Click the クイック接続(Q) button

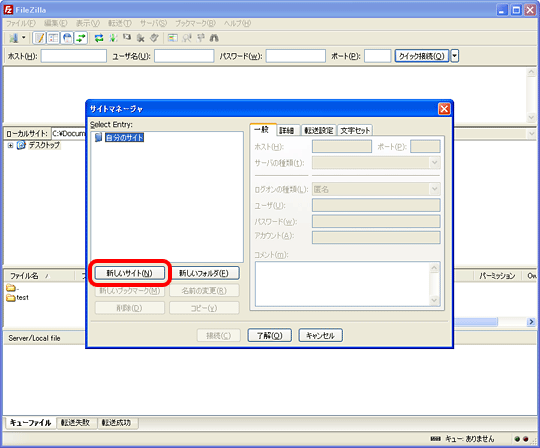422,56
